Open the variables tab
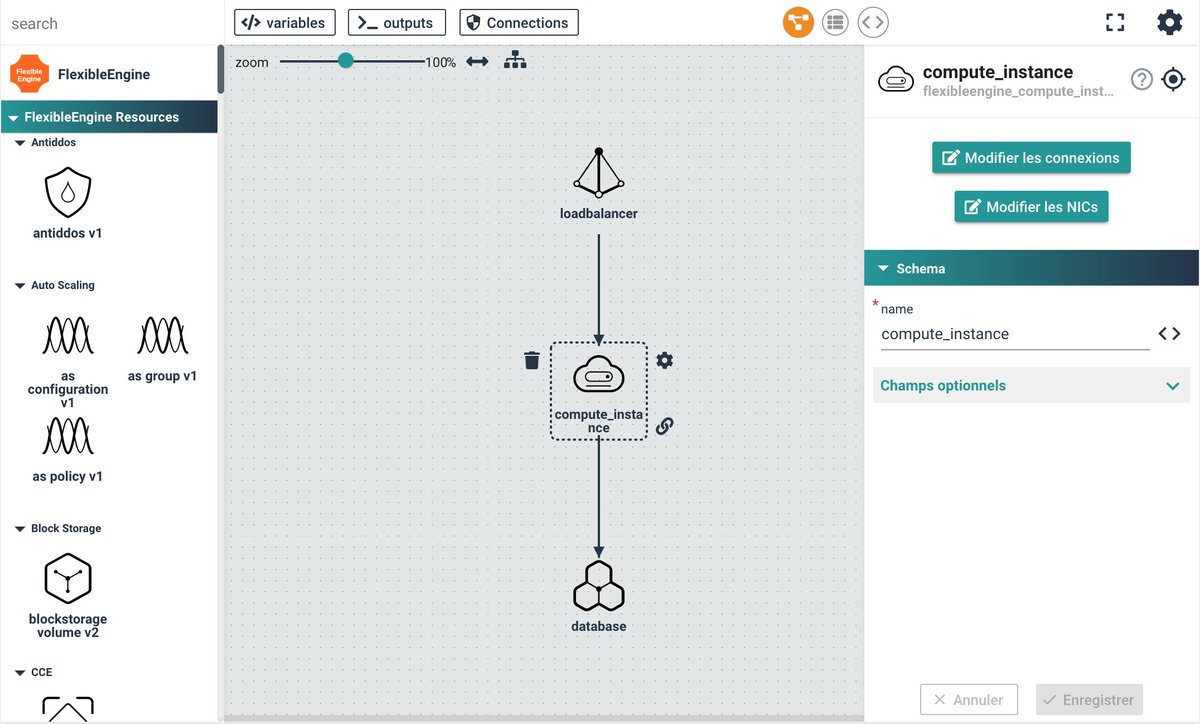1200x724 pixels. (x=284, y=21)
